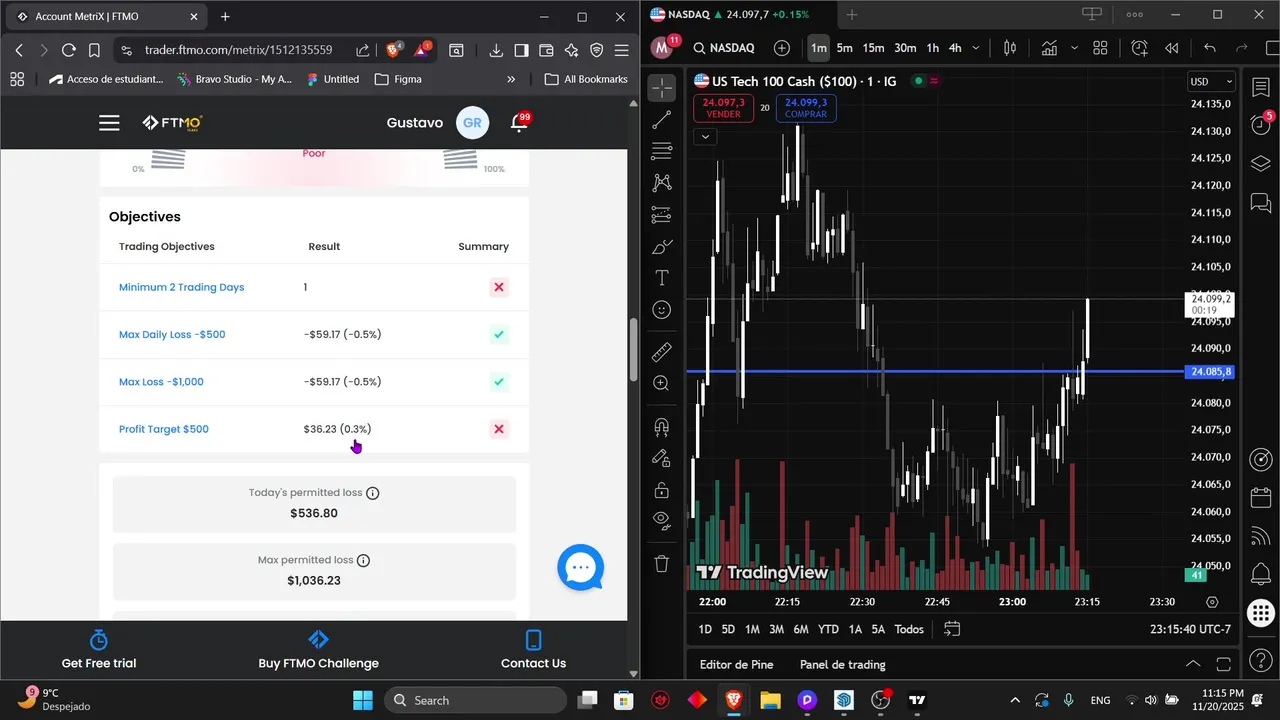Viewport: 1280px width, 720px height.
Task: Open the notifications bell in TradingView sidebar
Action: (x=1261, y=574)
